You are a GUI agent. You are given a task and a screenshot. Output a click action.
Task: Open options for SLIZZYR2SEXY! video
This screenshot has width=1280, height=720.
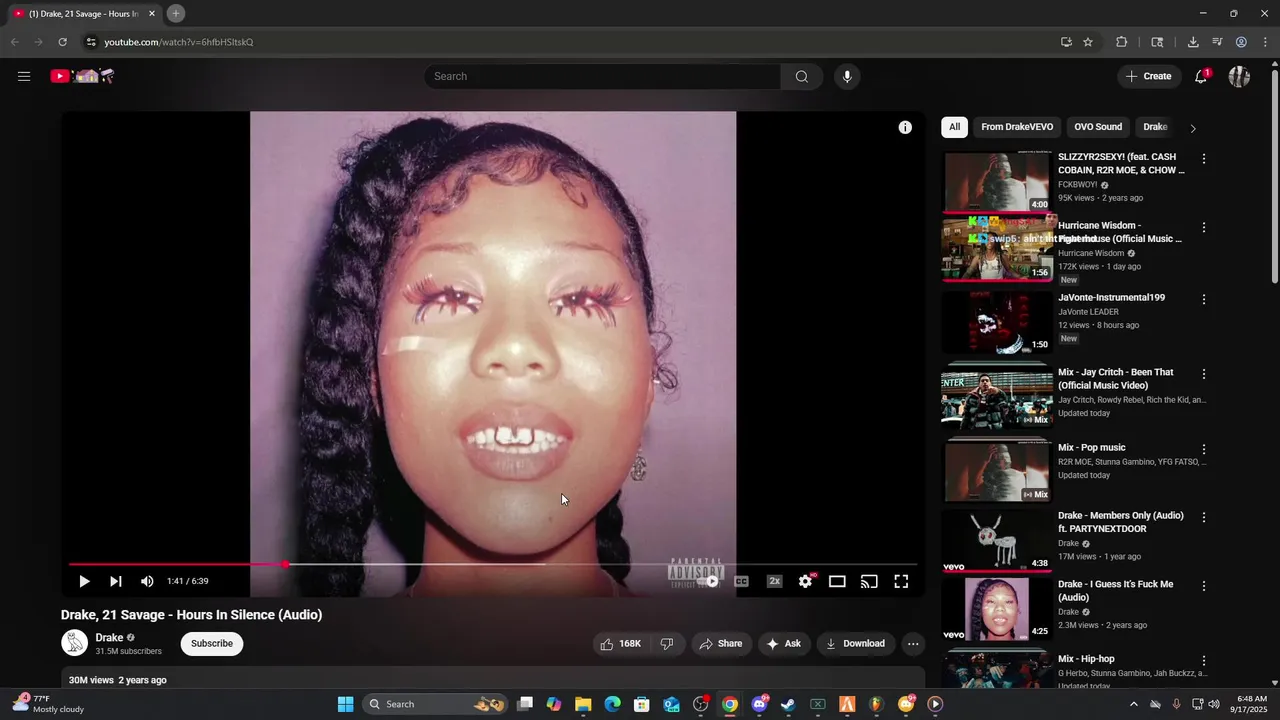[x=1204, y=159]
